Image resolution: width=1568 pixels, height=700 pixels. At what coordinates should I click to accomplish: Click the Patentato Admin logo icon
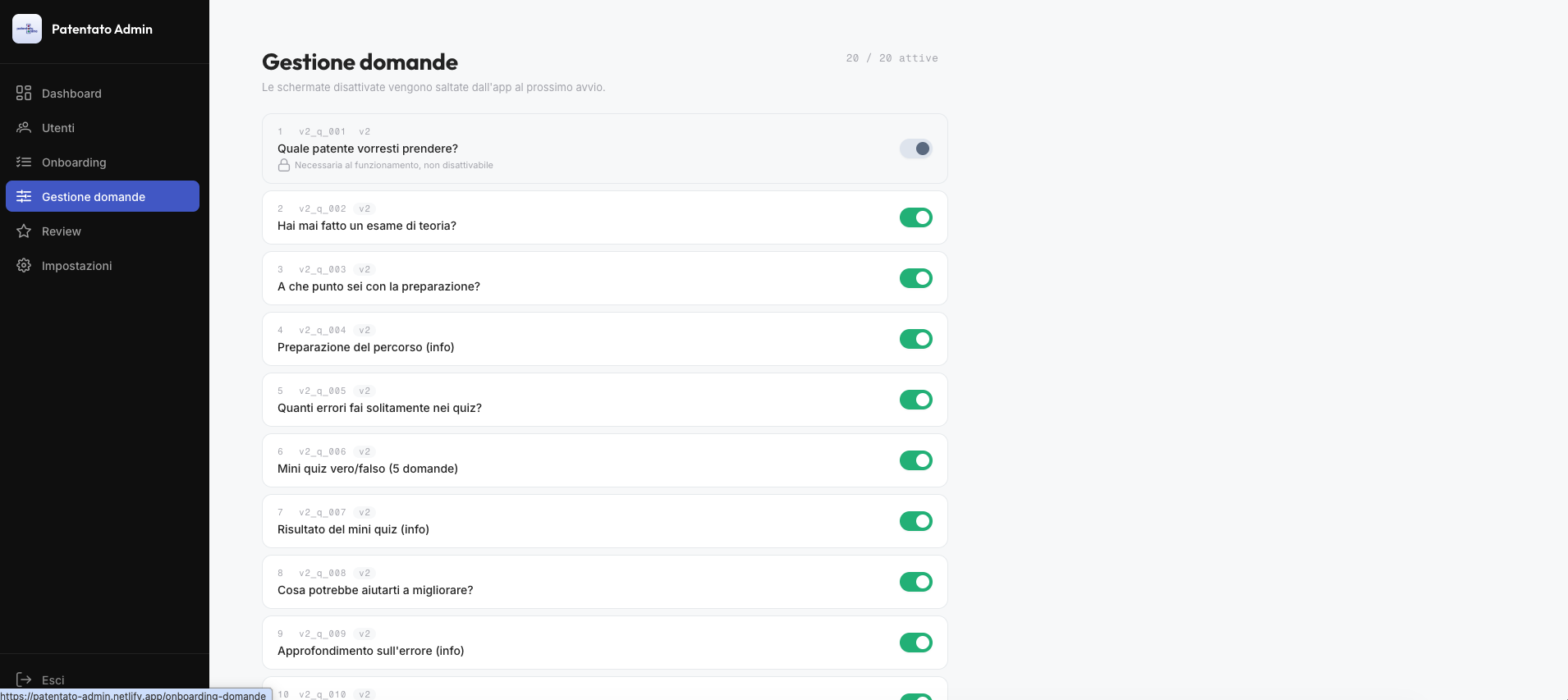point(27,29)
